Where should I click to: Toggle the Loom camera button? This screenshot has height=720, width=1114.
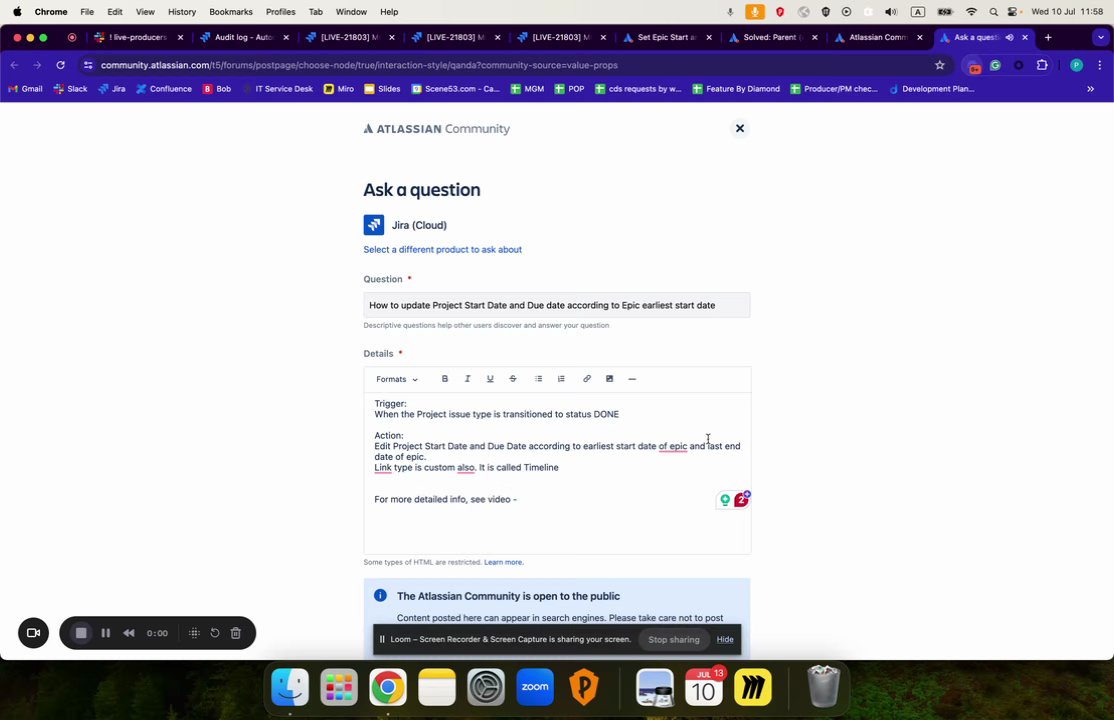(33, 633)
